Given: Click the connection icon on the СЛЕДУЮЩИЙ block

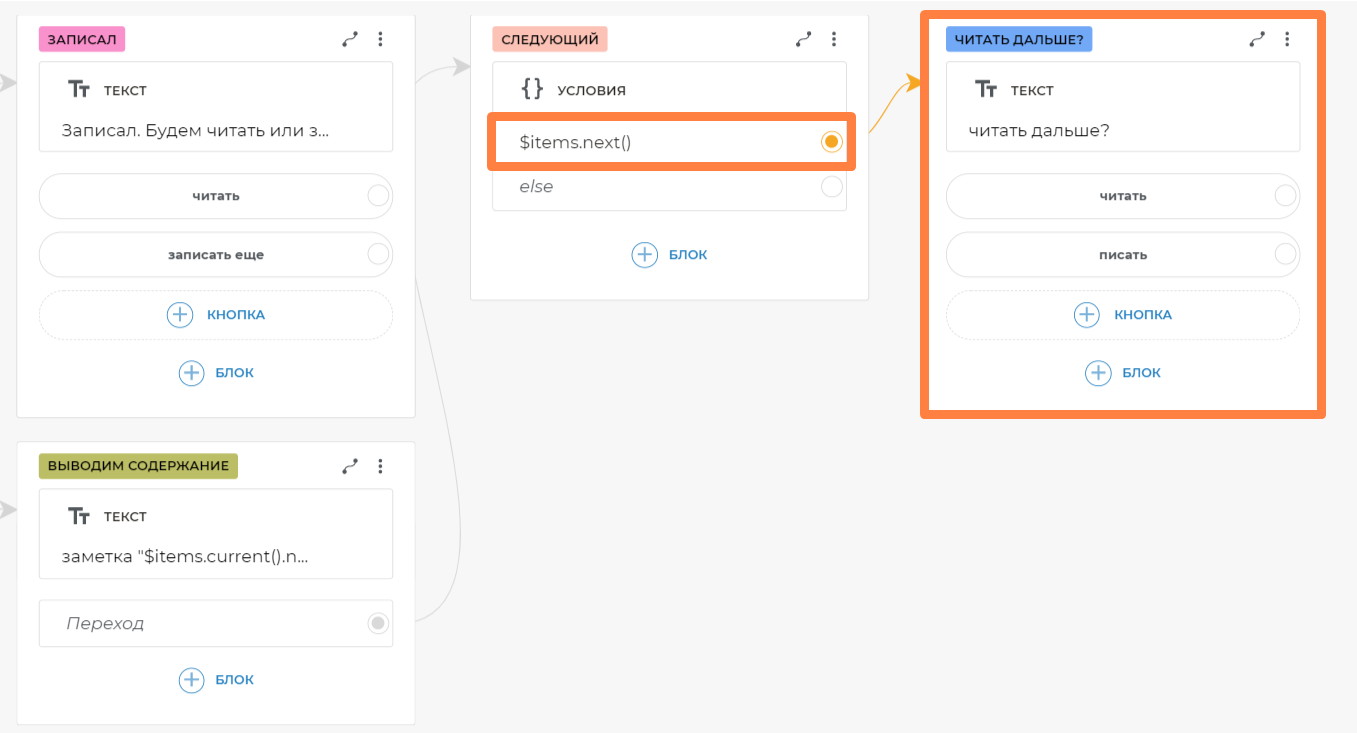Looking at the screenshot, I should coord(803,40).
